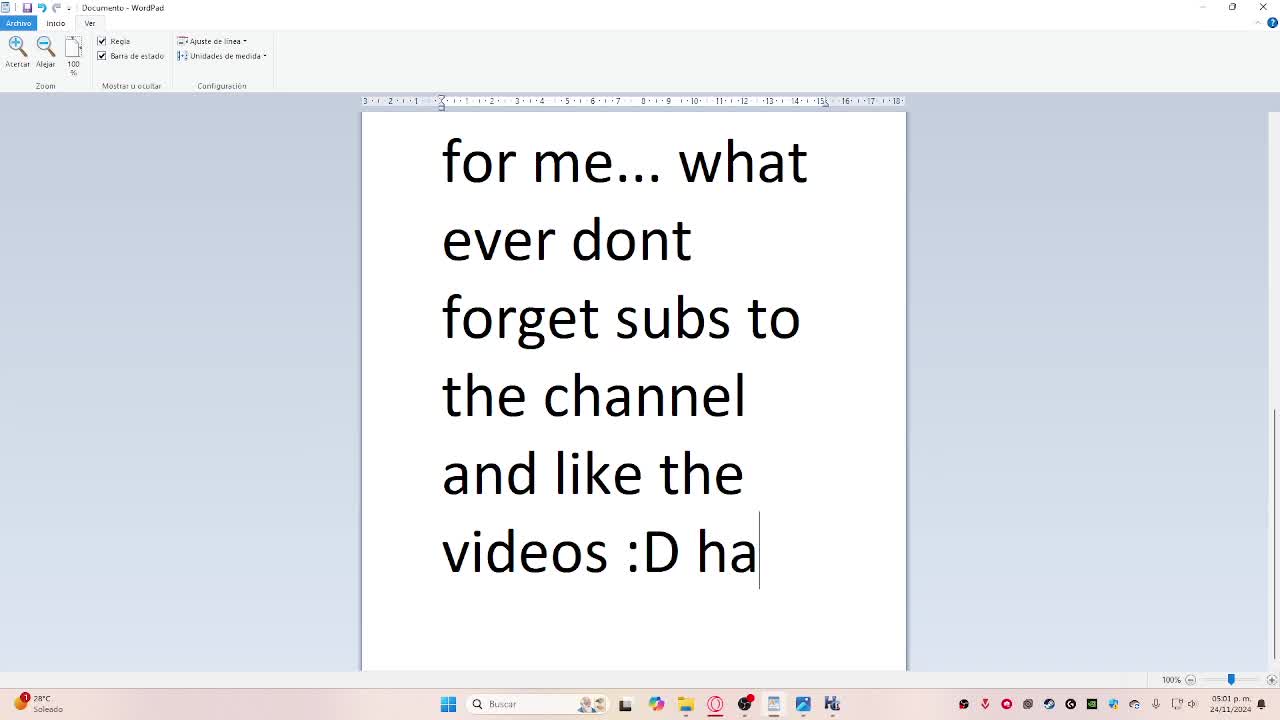
Task: Open File Explorer from the taskbar
Action: pos(685,704)
